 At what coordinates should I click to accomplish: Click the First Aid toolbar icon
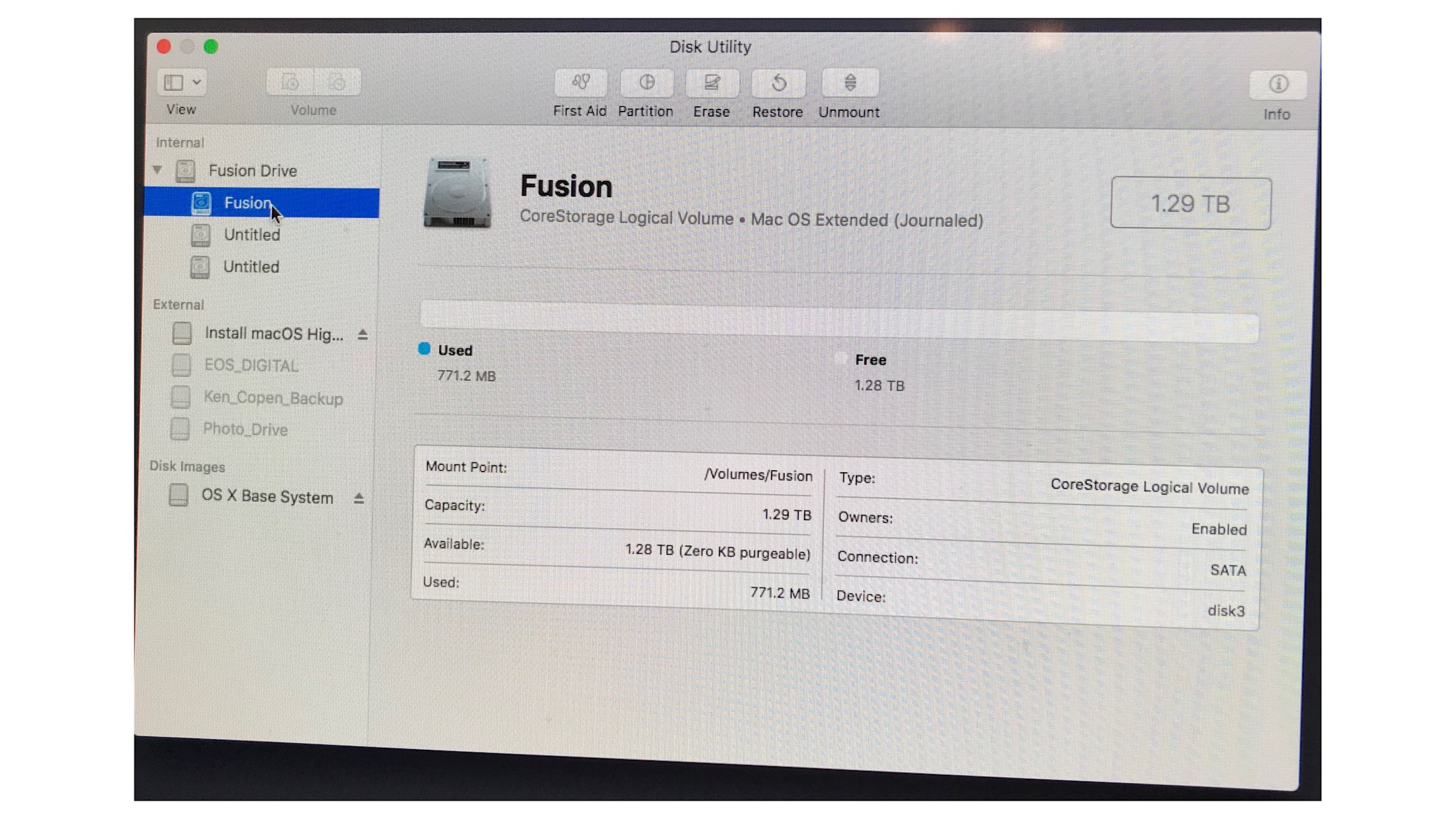pyautogui.click(x=580, y=82)
